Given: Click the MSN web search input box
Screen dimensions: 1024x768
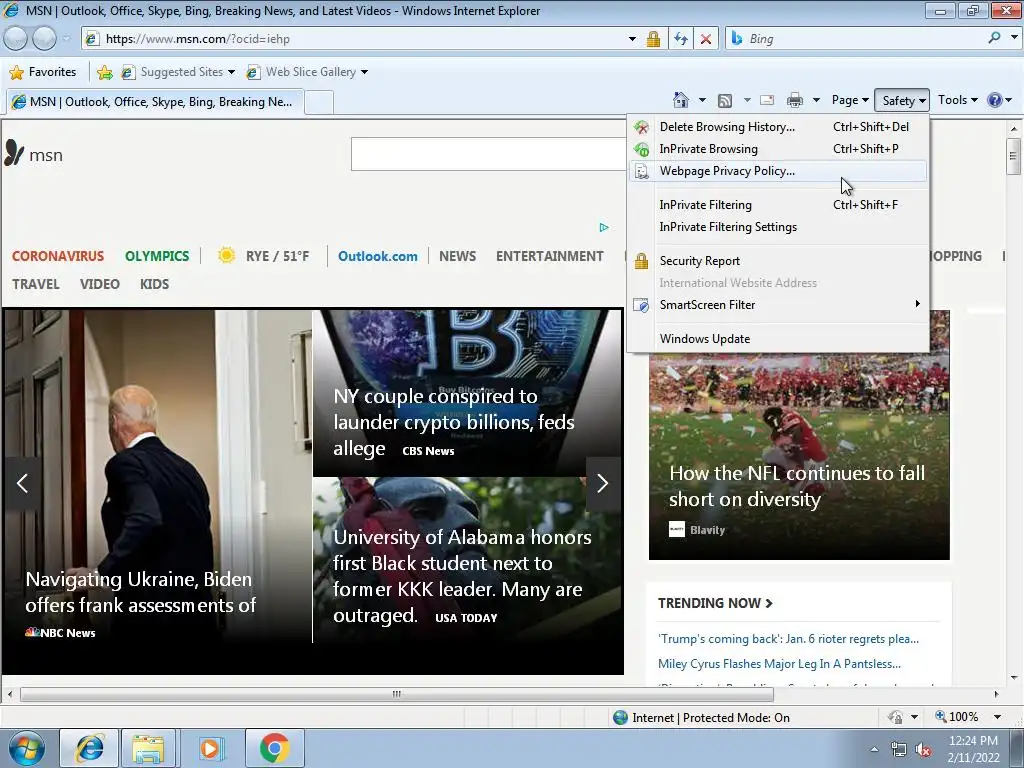Looking at the screenshot, I should 488,154.
